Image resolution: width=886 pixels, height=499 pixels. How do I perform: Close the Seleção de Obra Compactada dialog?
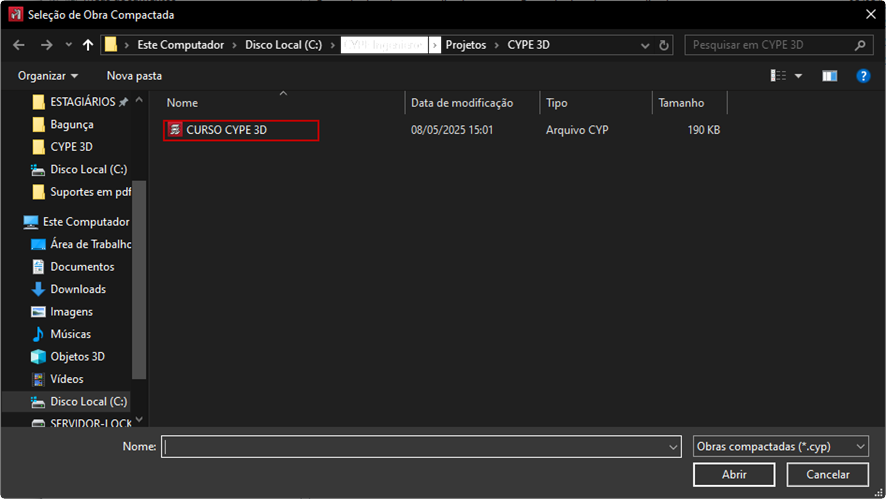coord(871,15)
